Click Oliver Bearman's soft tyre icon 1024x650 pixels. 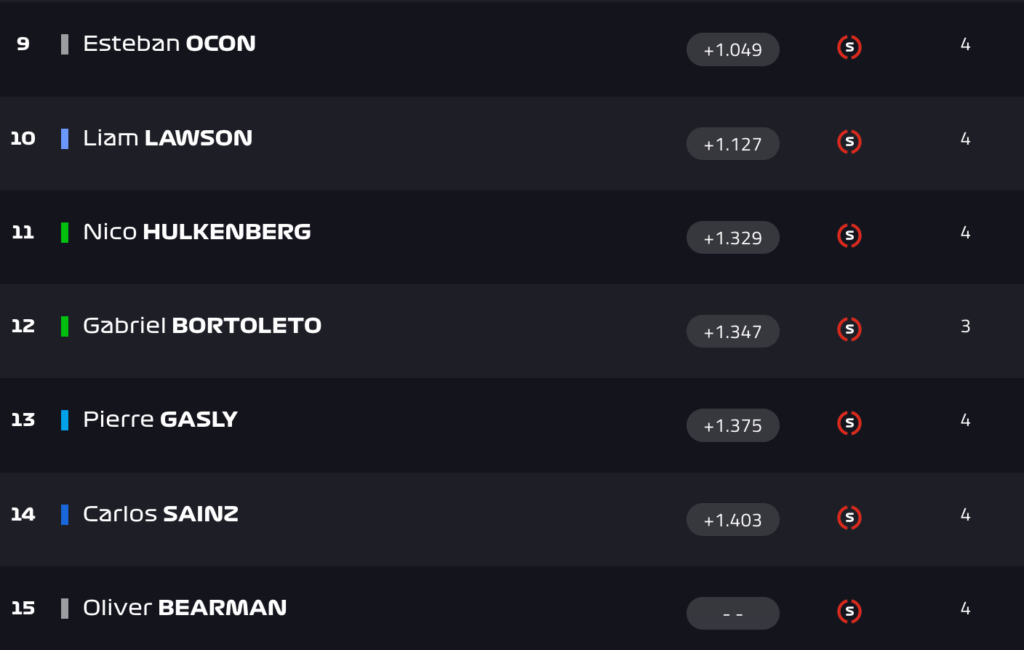849,611
